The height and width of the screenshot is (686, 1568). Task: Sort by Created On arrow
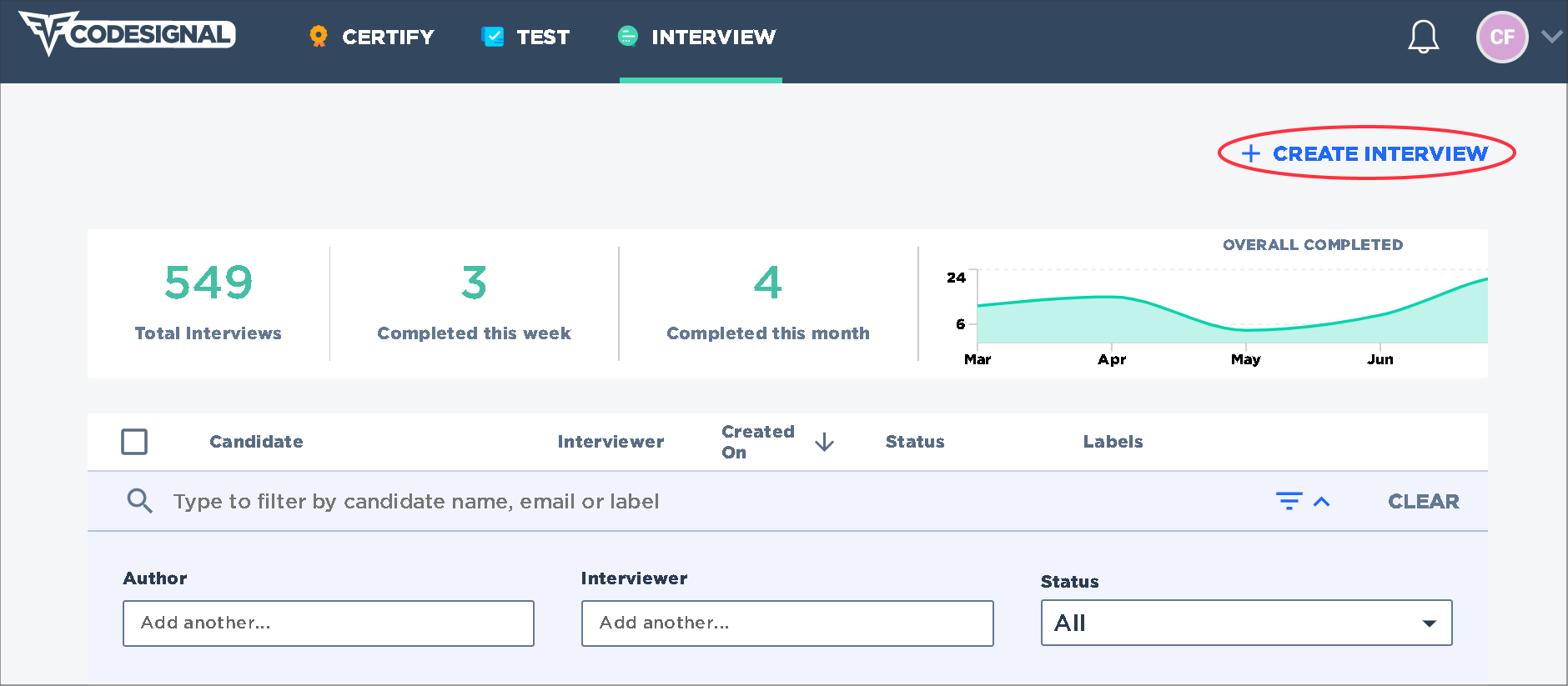(824, 442)
